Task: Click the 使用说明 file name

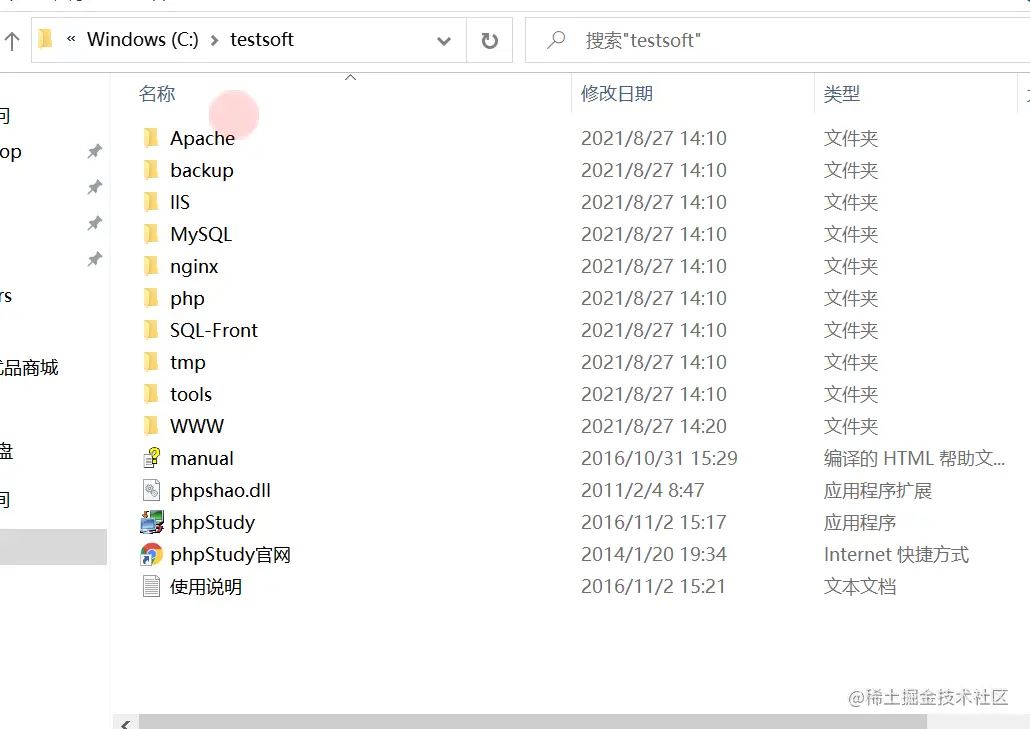Action: coord(206,586)
